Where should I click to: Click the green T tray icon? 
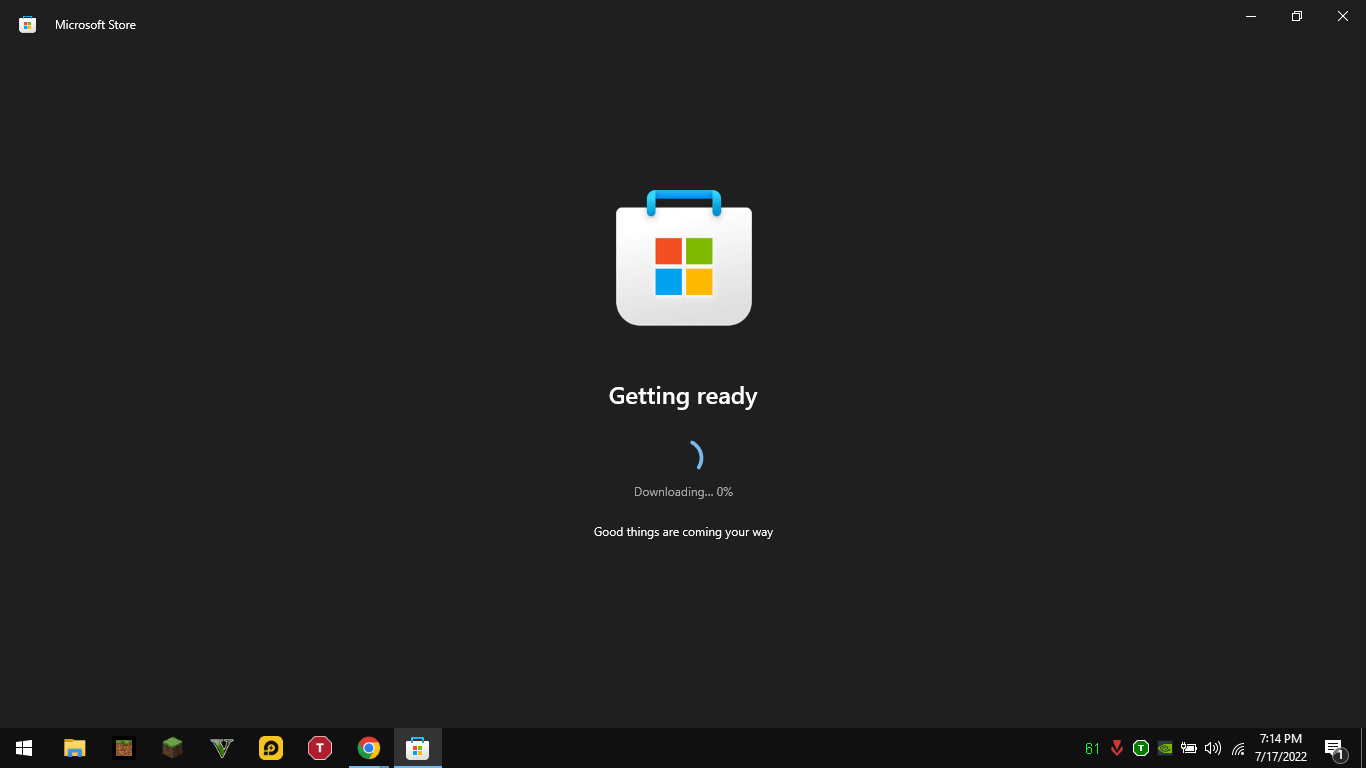[x=1141, y=748]
